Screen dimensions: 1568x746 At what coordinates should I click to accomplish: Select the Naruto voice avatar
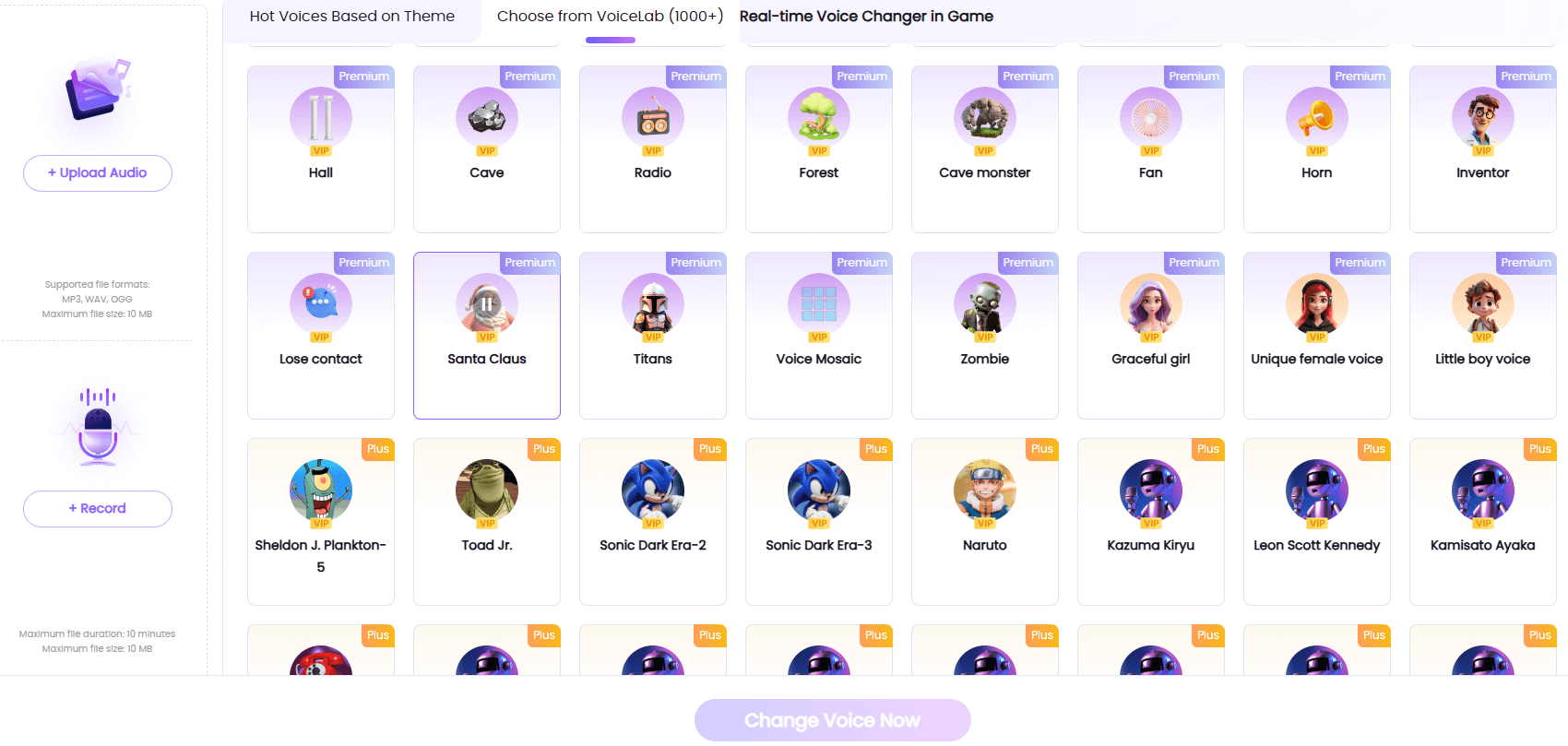[984, 491]
